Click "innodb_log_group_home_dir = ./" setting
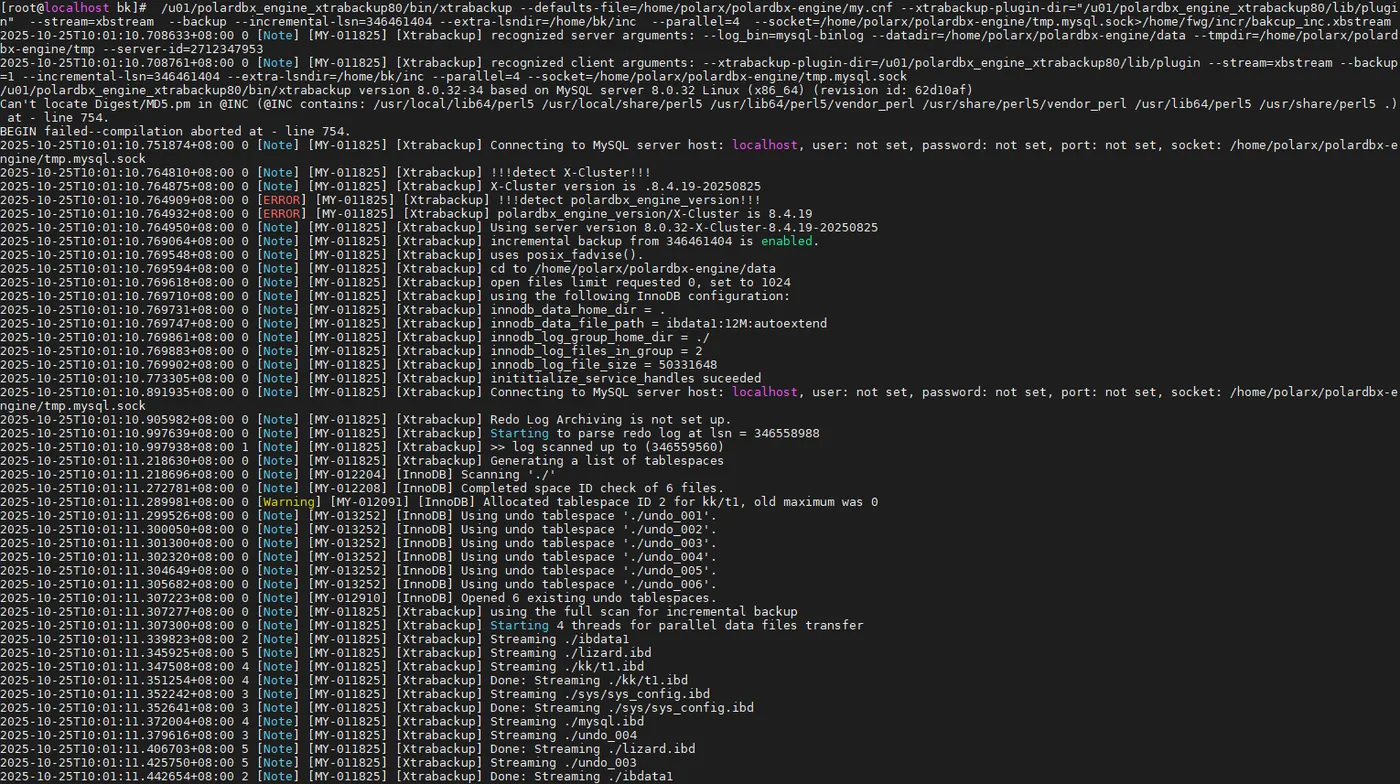 pos(600,337)
